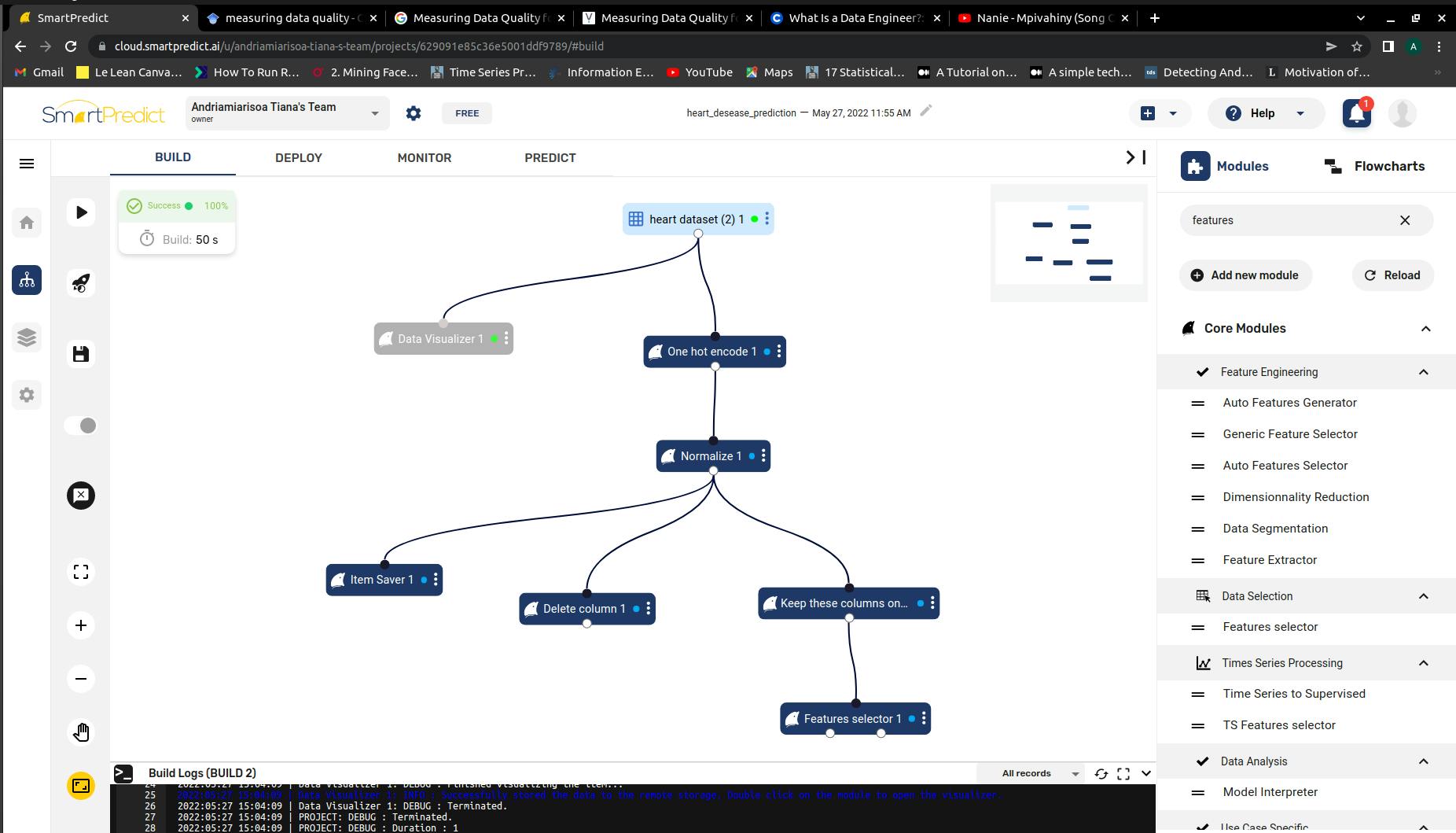
Task: Select Features selector module in list
Action: (x=1270, y=627)
